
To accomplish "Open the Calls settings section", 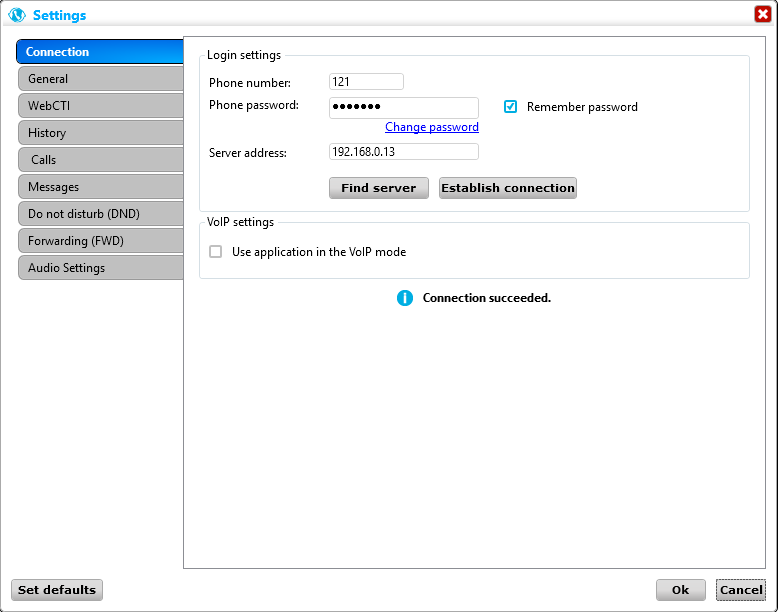I will tap(100, 160).
